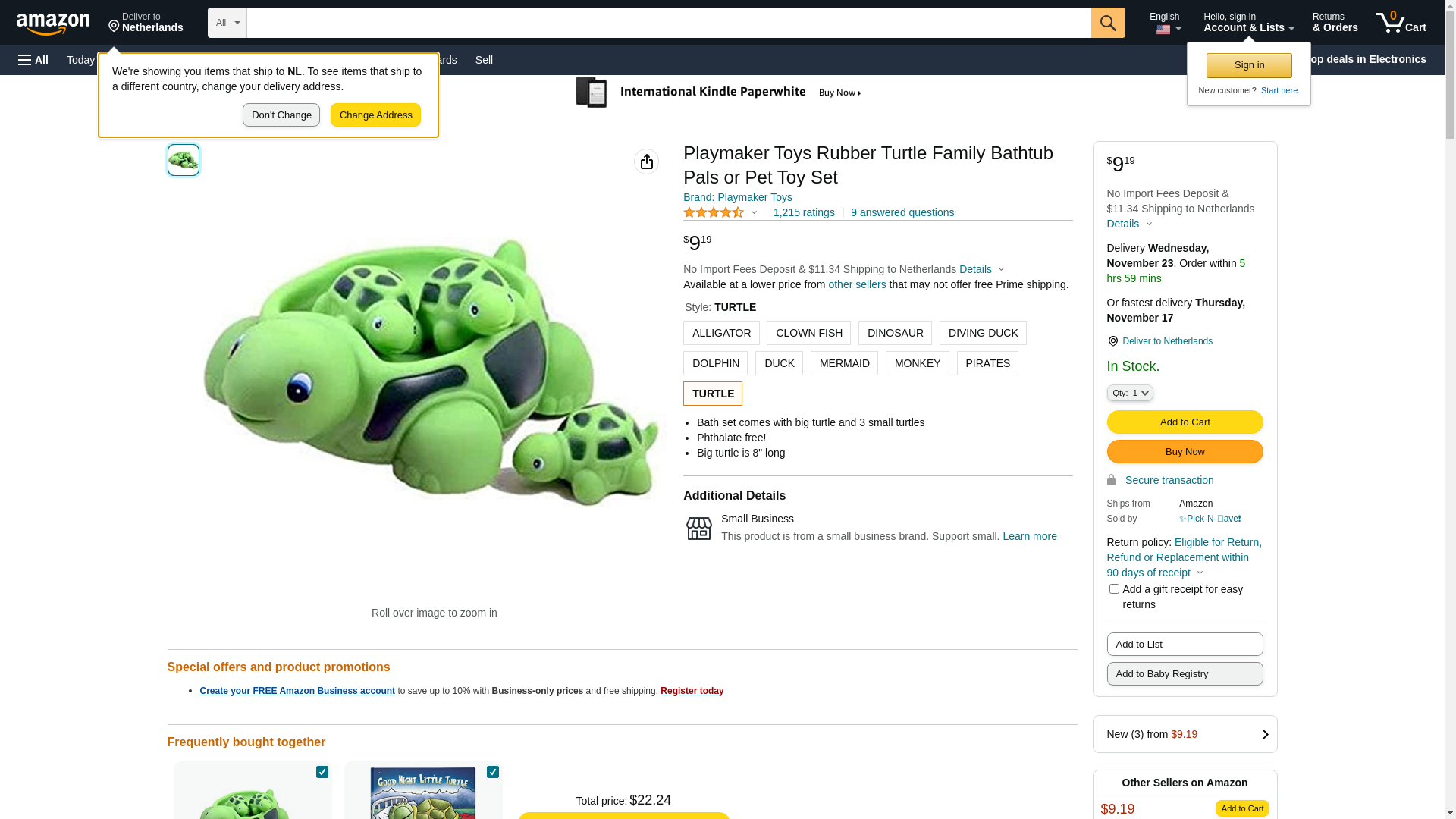This screenshot has height=819, width=1456.
Task: Open the Sell menu item
Action: click(x=484, y=60)
